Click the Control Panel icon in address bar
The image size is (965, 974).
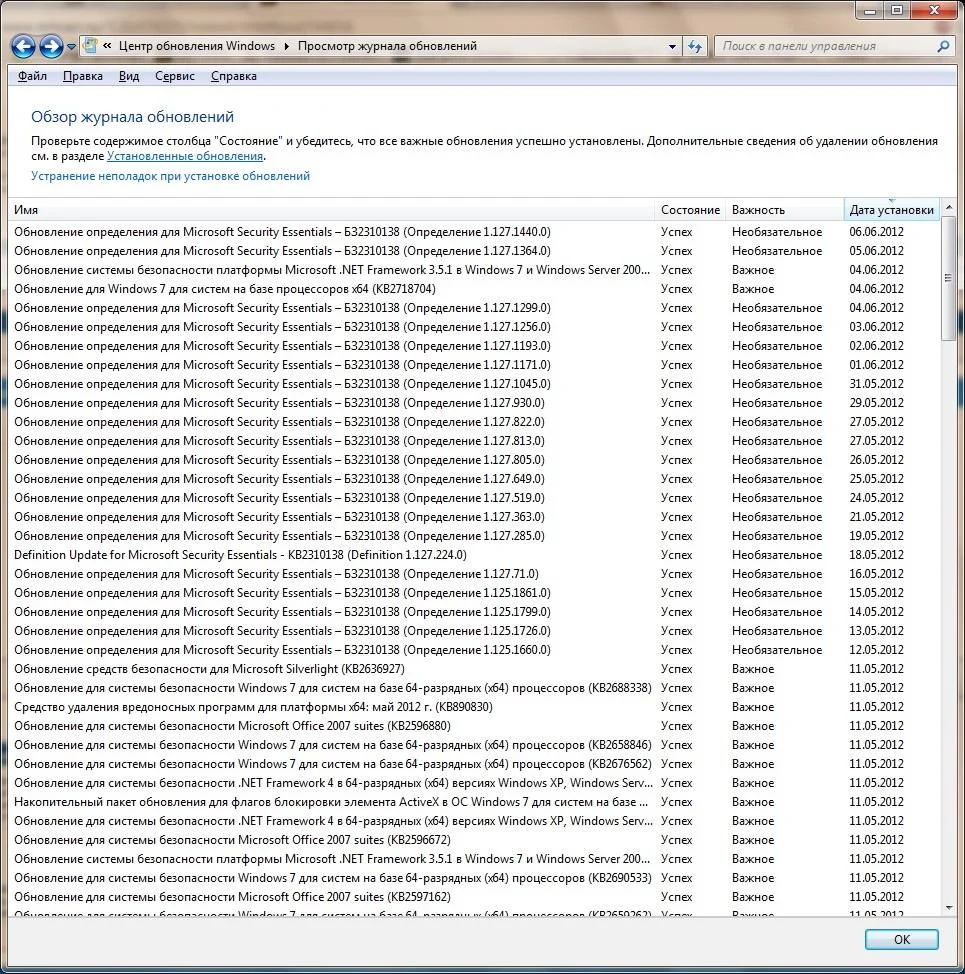pyautogui.click(x=91, y=45)
